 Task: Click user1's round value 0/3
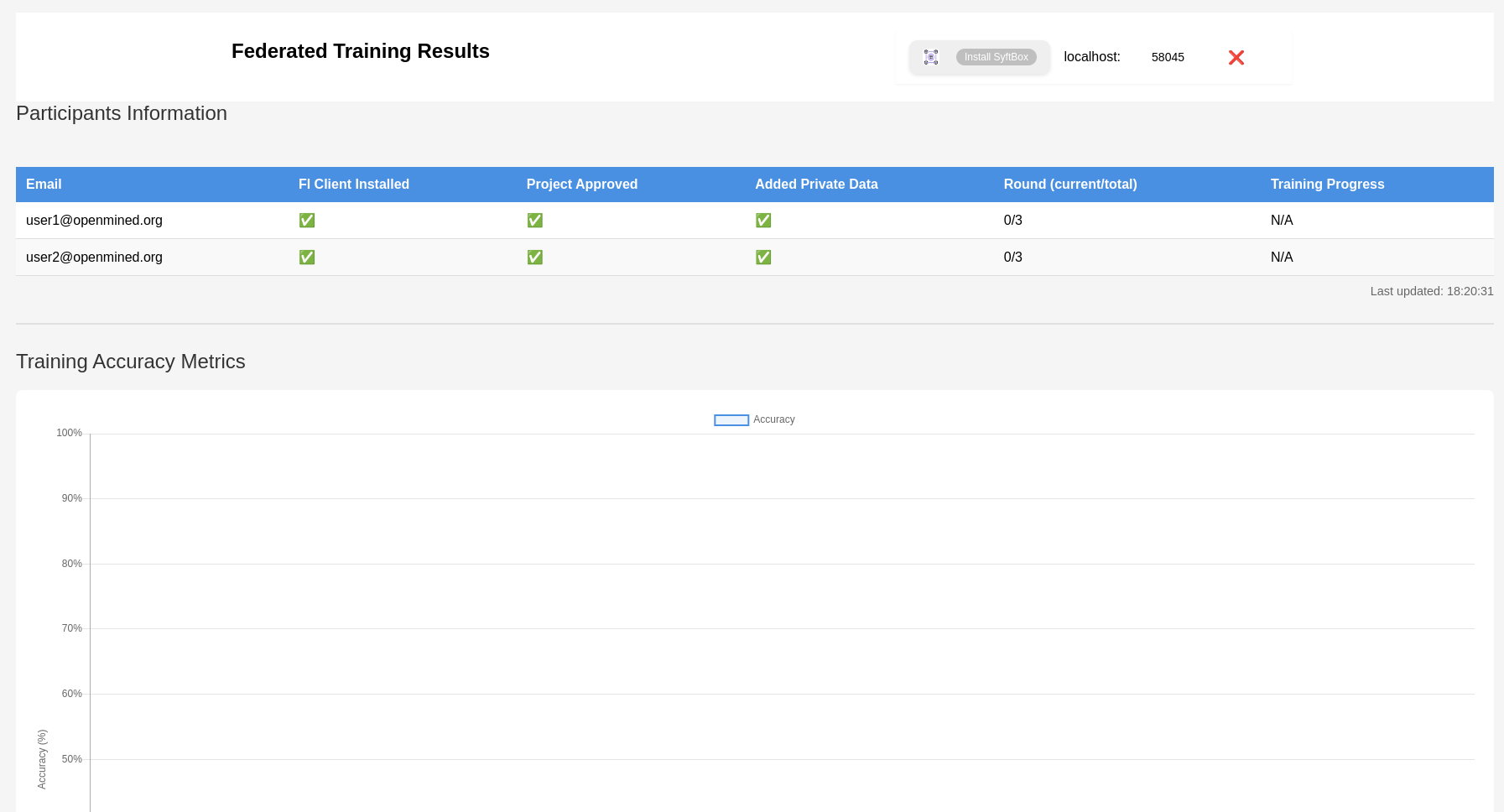1013,221
